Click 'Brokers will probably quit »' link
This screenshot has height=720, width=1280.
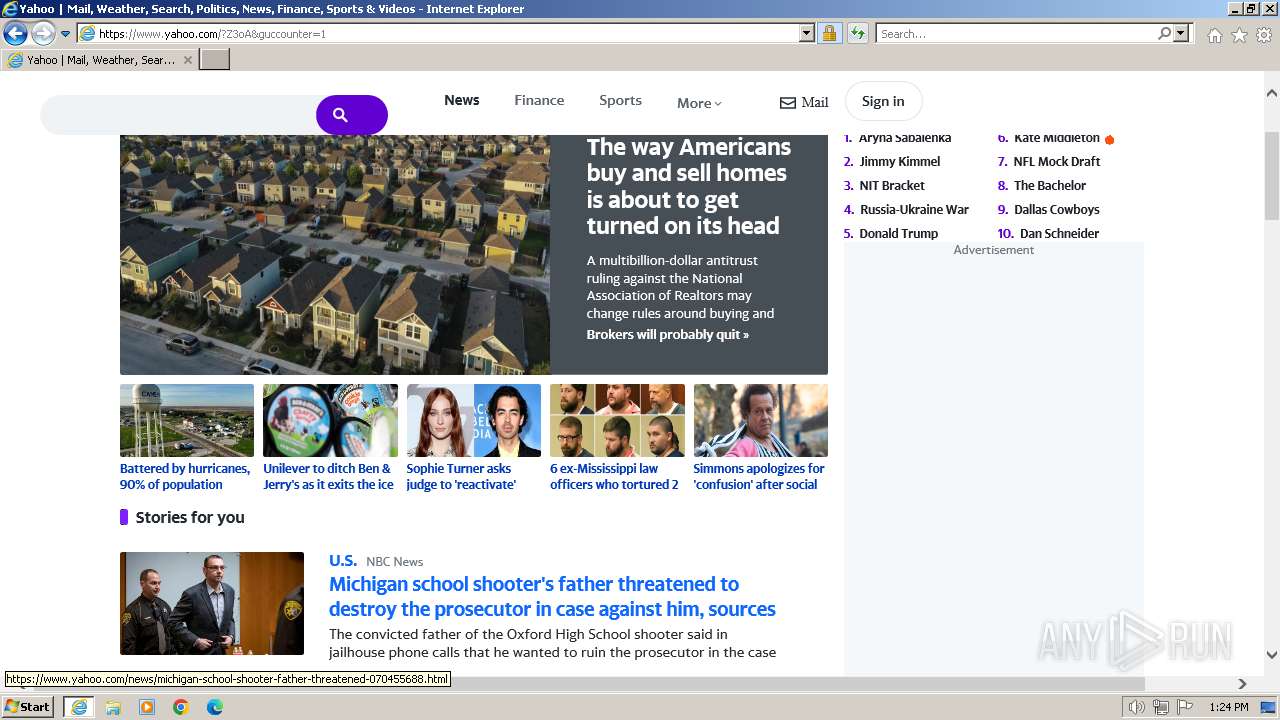tap(668, 334)
